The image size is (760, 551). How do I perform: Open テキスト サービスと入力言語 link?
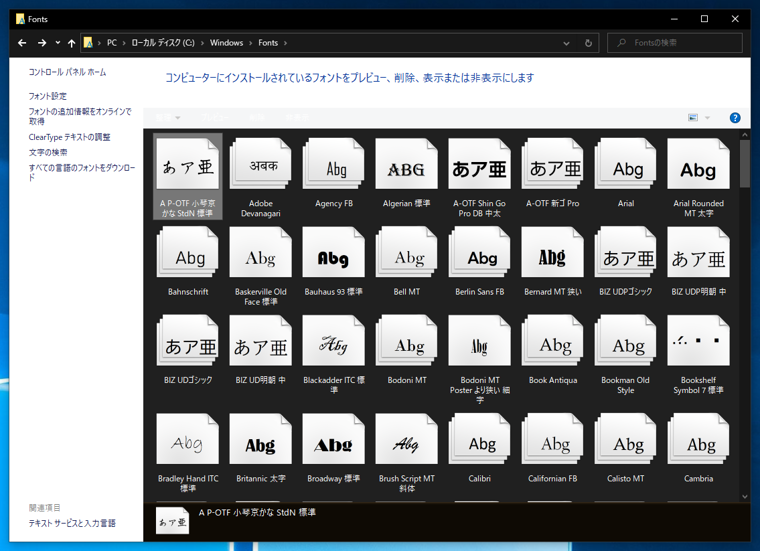tap(72, 523)
